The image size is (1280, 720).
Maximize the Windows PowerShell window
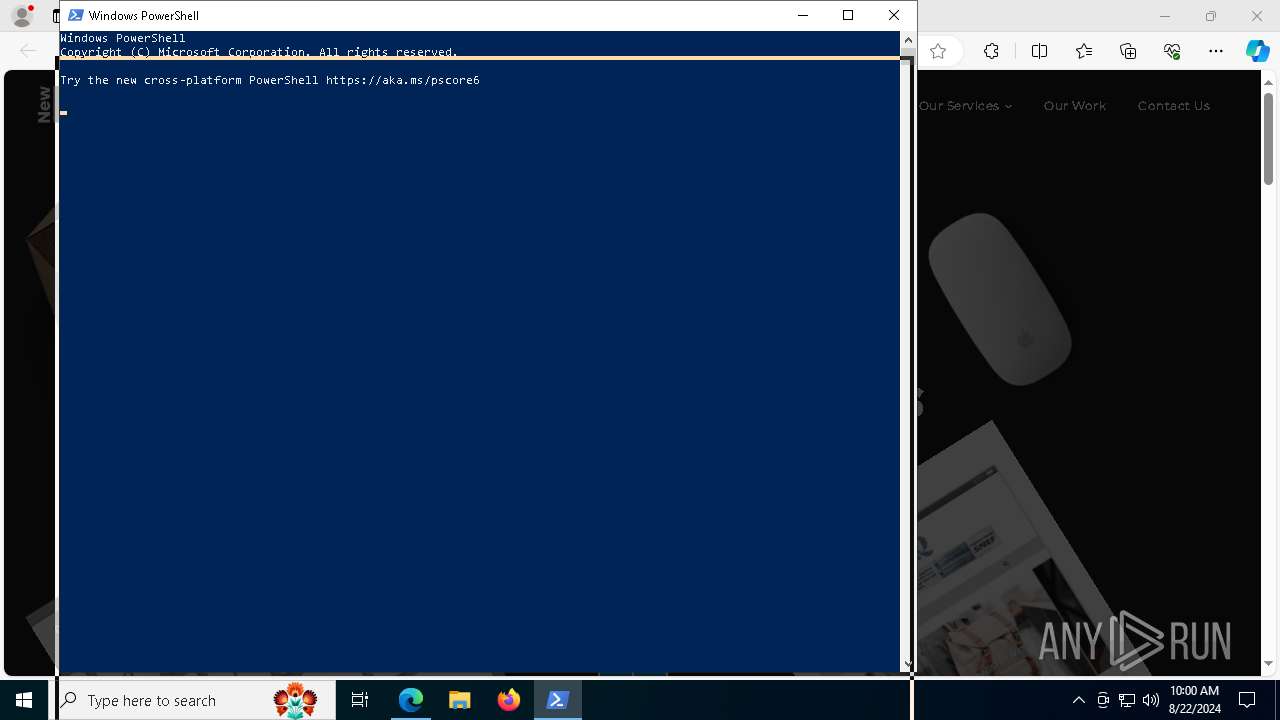click(x=848, y=15)
